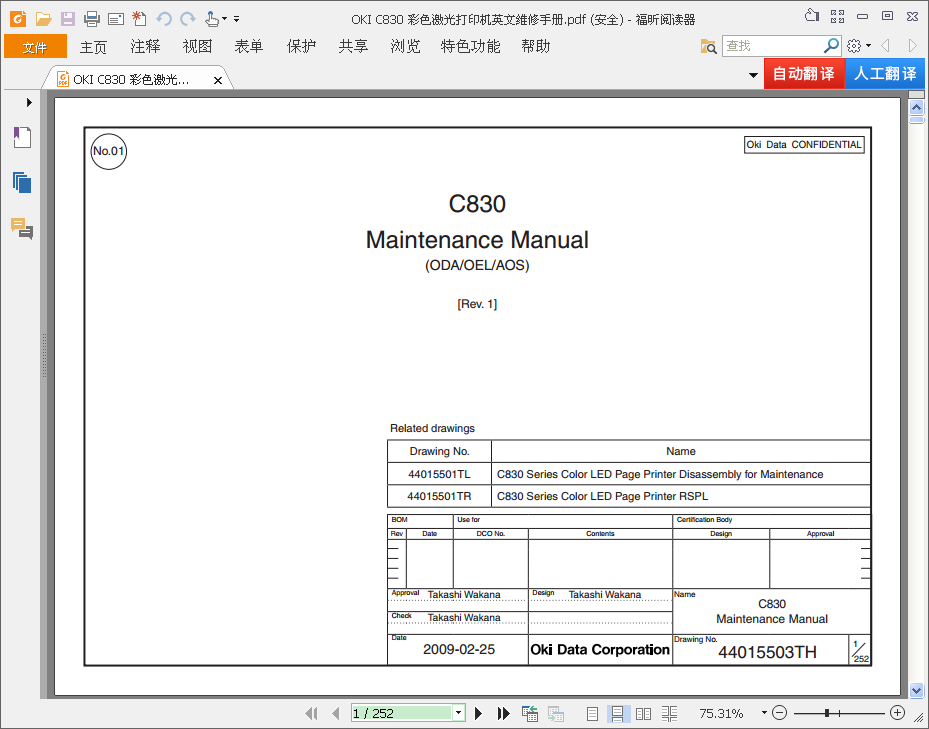Click the page number field 1 / 252
Viewport: 929px width, 729px height.
[402, 713]
